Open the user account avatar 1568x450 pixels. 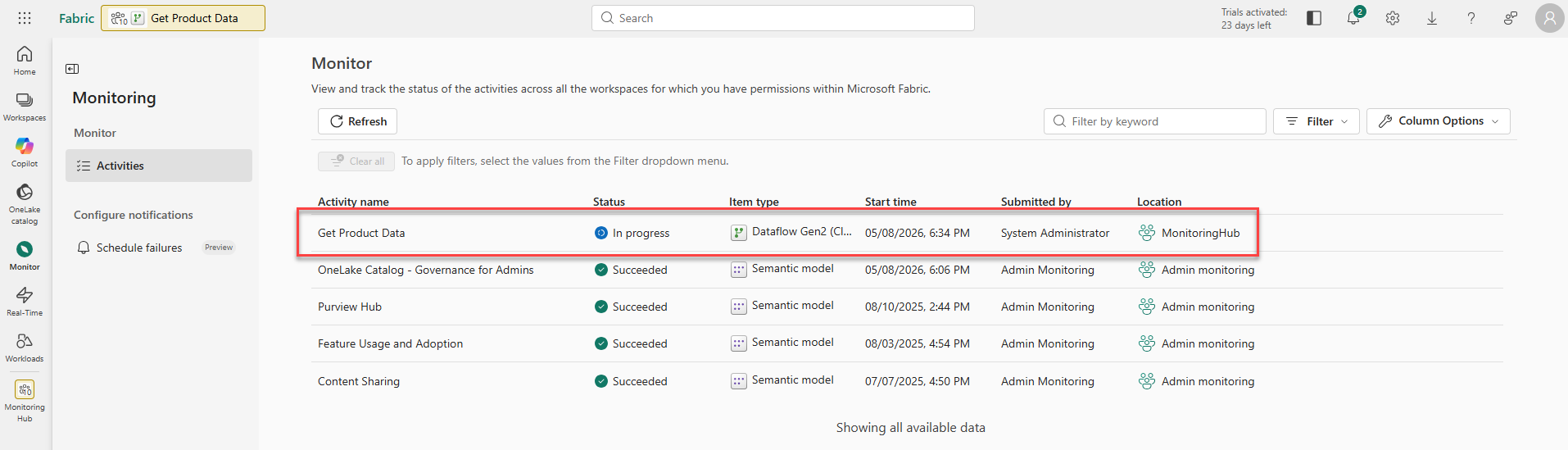pos(1549,18)
